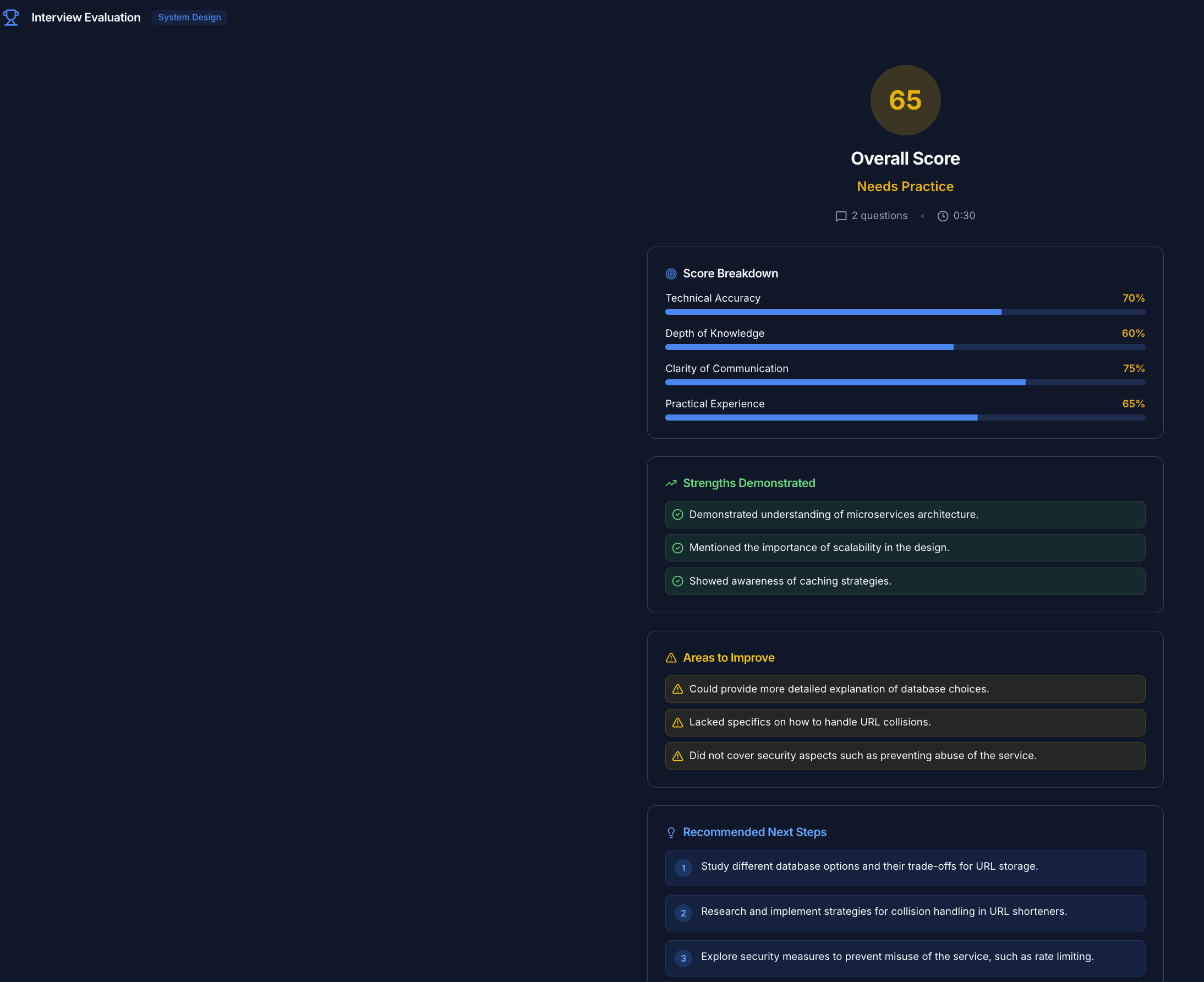Viewport: 1204px width, 982px height.
Task: Click the database choices improvement item
Action: click(x=904, y=689)
